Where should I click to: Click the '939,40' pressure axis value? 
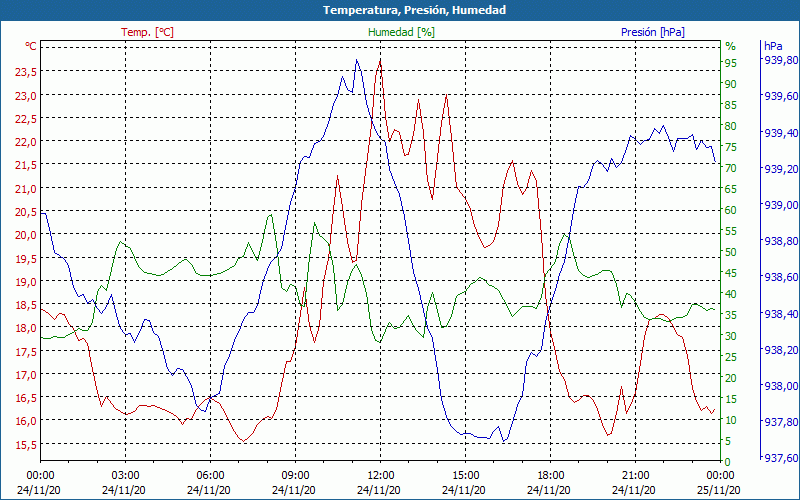tap(780, 133)
